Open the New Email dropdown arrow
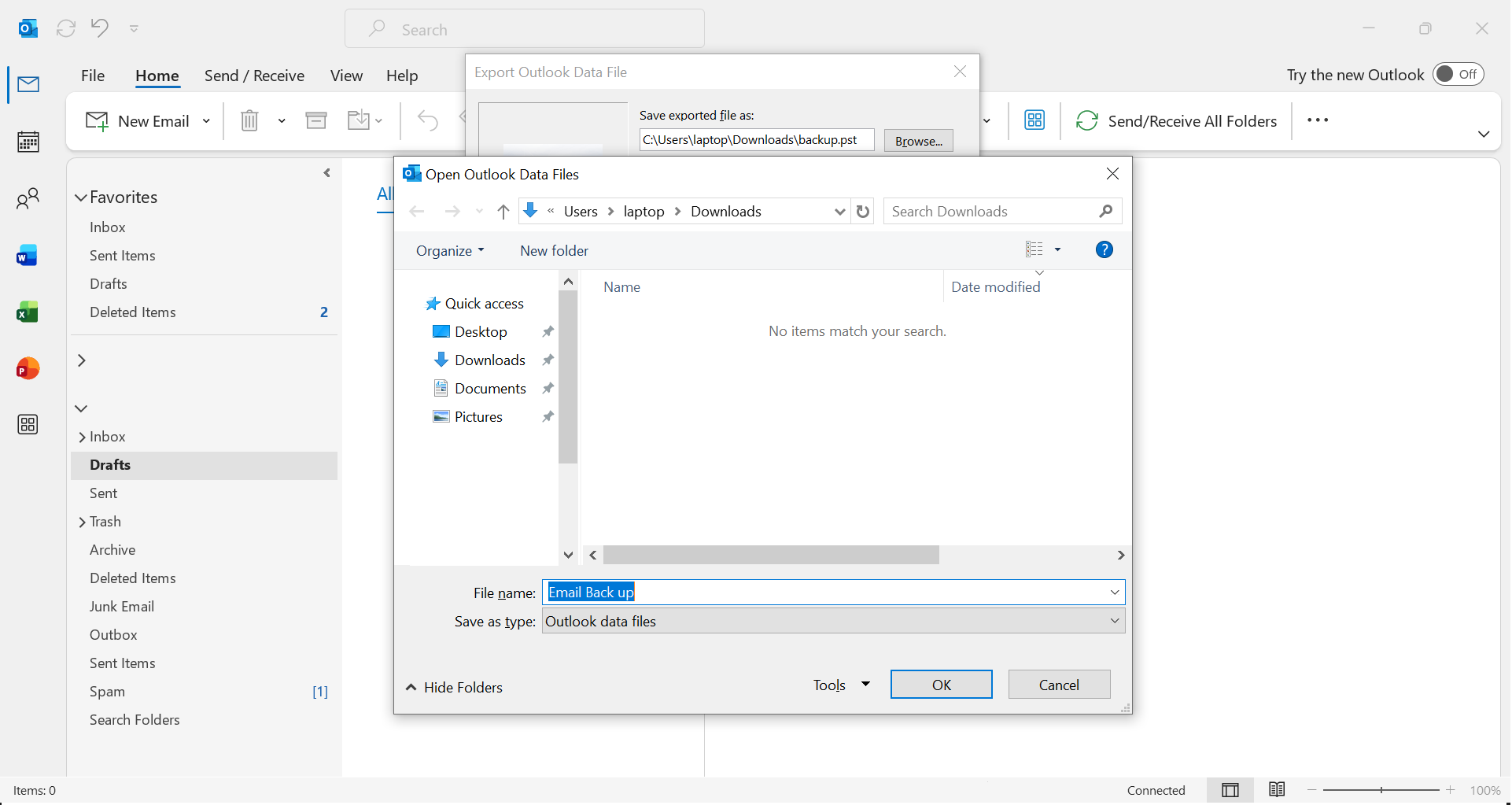This screenshot has width=1512, height=805. 206,121
